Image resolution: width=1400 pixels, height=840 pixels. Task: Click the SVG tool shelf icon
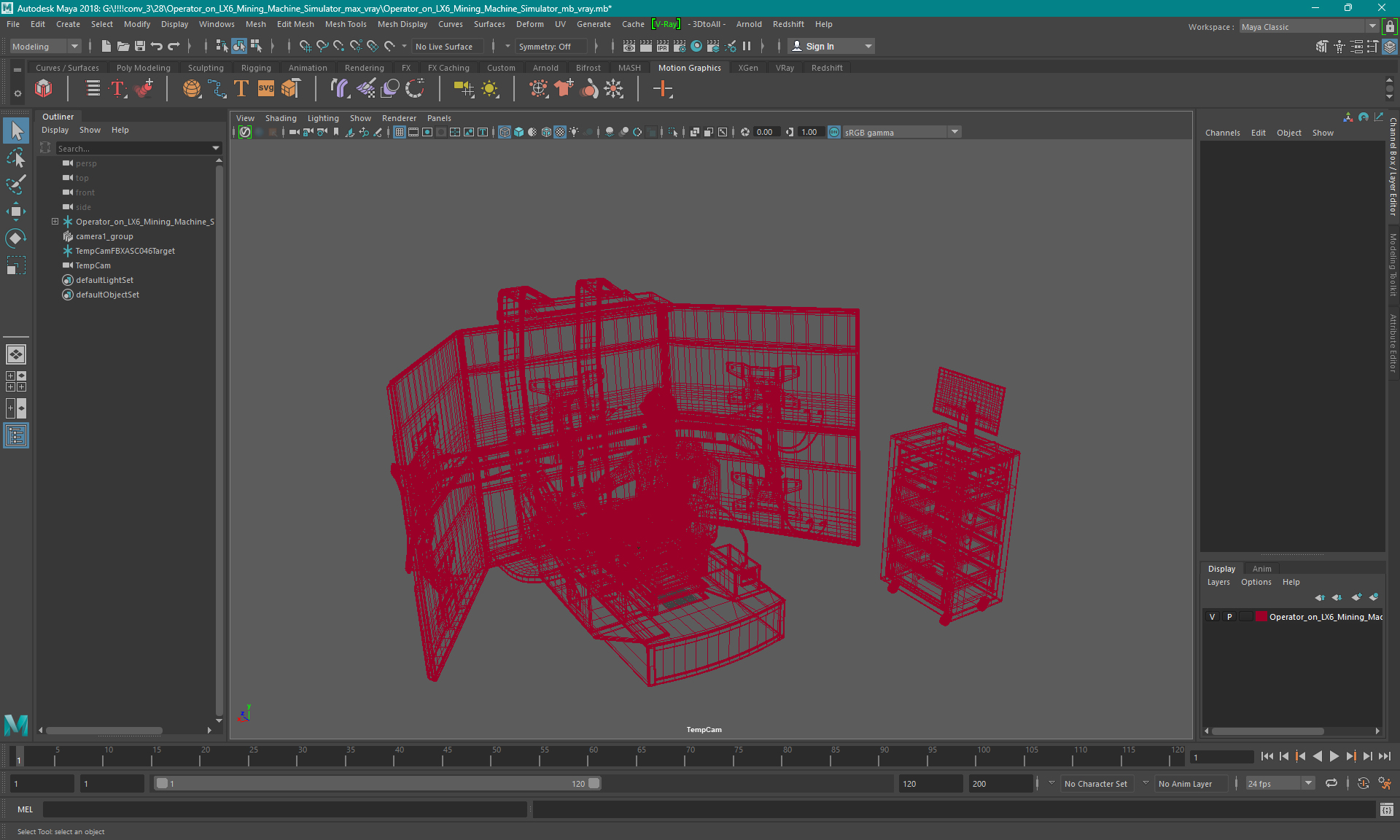[x=266, y=89]
